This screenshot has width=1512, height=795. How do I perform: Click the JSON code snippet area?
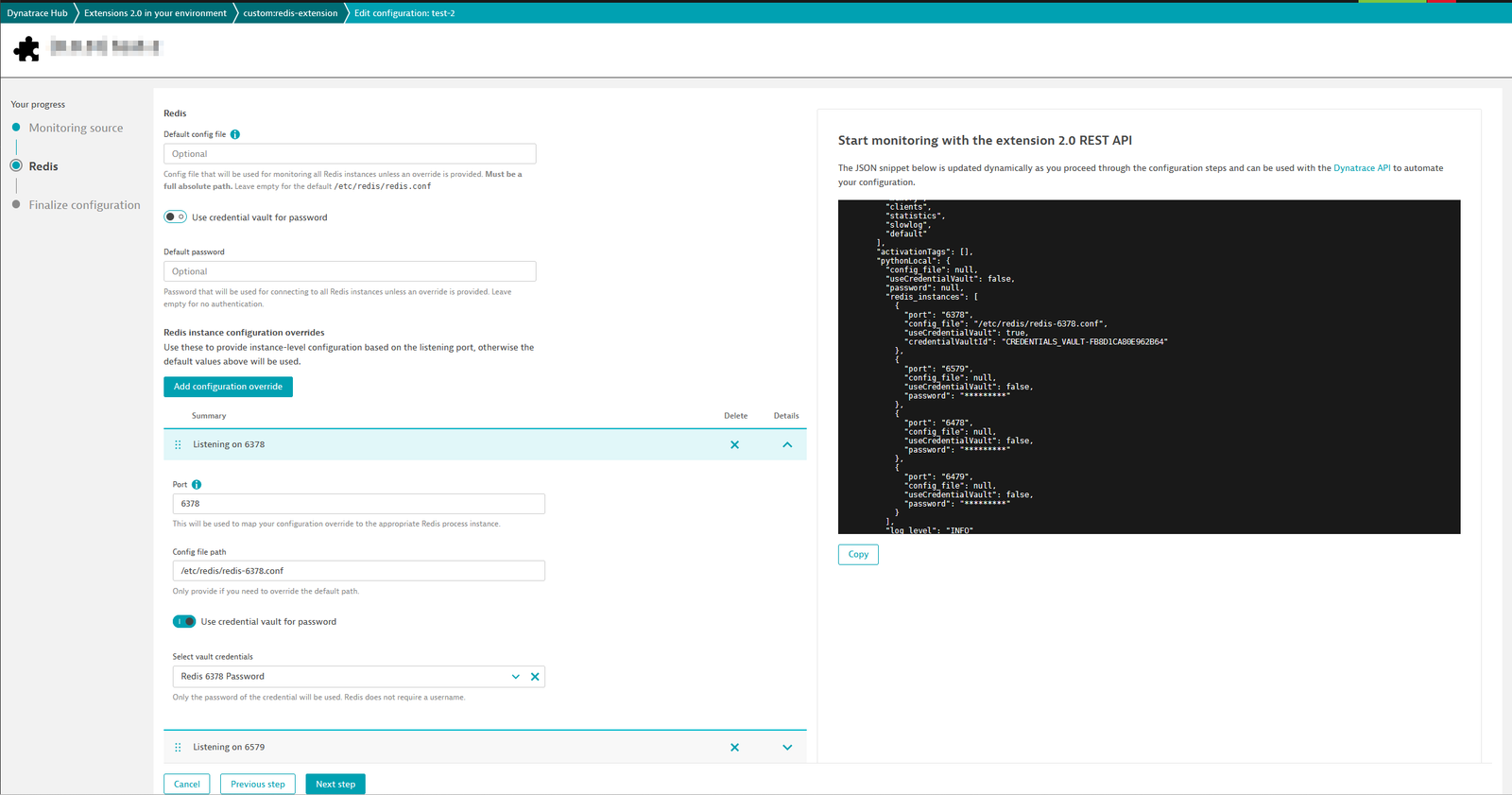coord(1149,367)
